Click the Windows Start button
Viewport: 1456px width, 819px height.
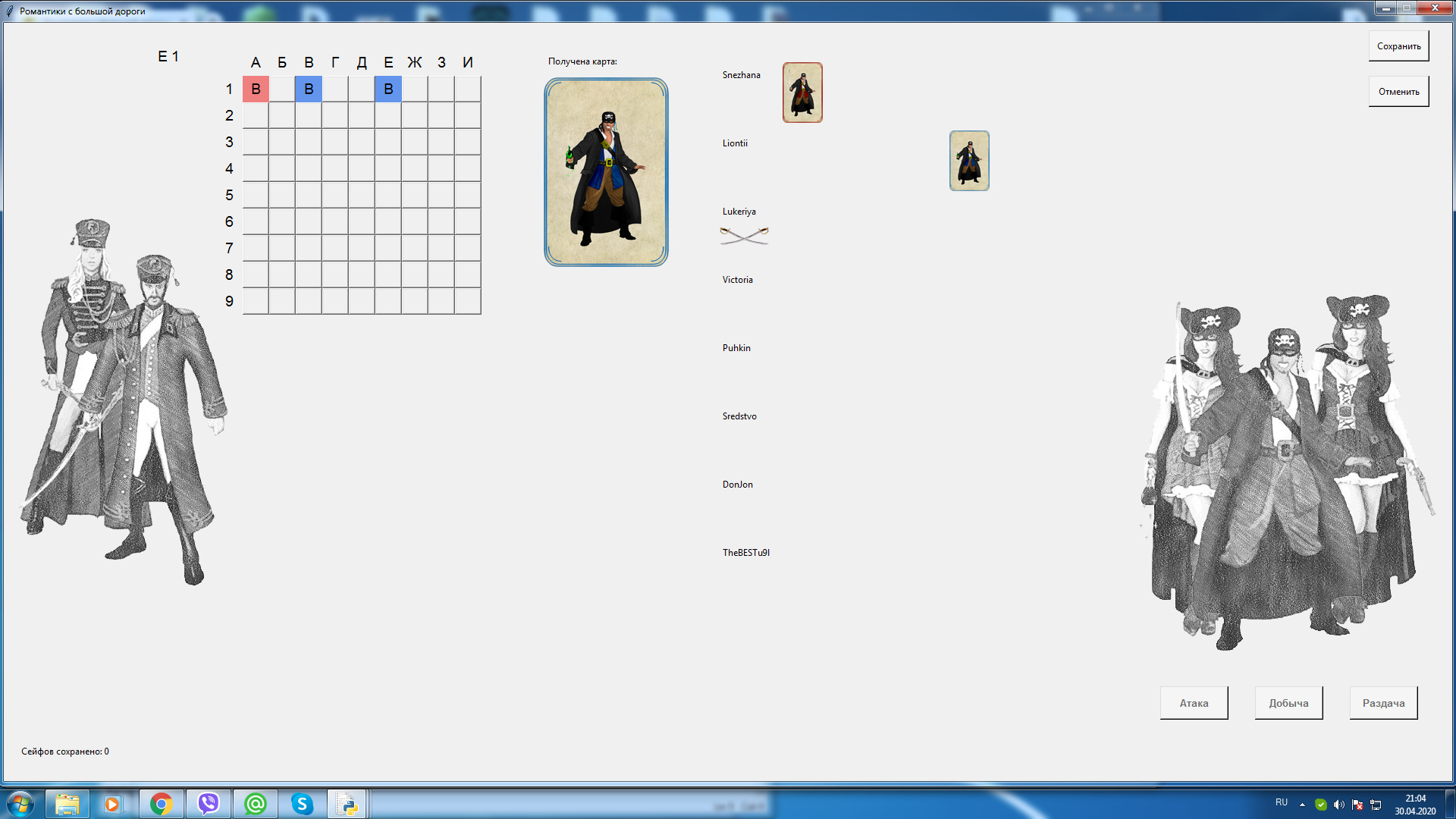coord(20,804)
